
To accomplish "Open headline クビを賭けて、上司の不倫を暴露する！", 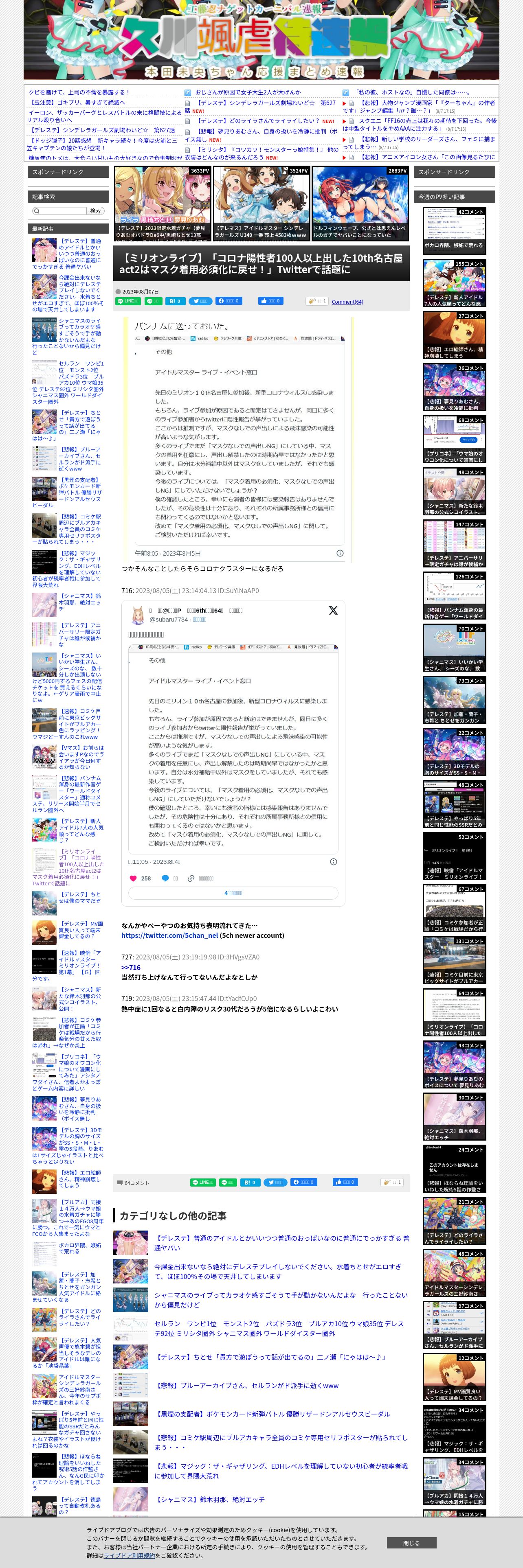I will (79, 92).
